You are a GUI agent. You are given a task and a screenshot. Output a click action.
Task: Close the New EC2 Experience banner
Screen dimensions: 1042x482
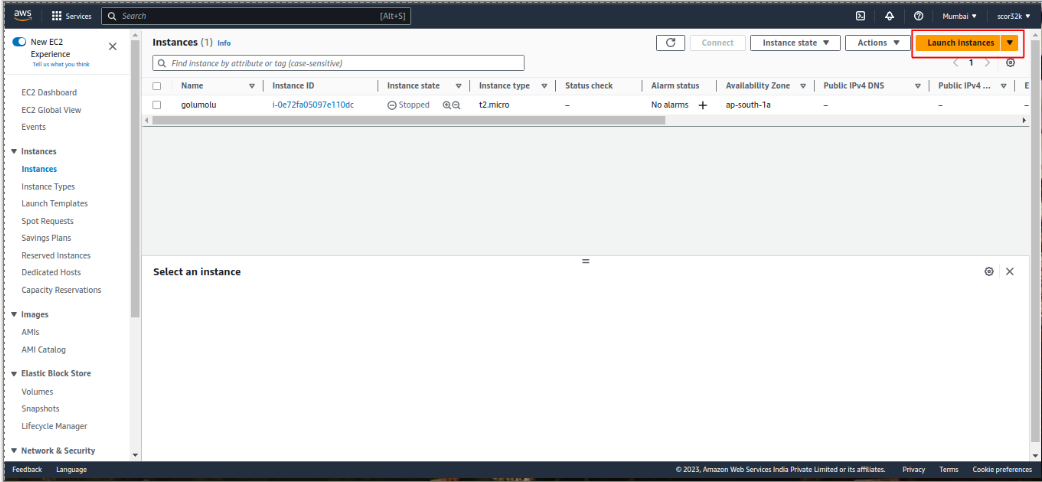coord(112,47)
